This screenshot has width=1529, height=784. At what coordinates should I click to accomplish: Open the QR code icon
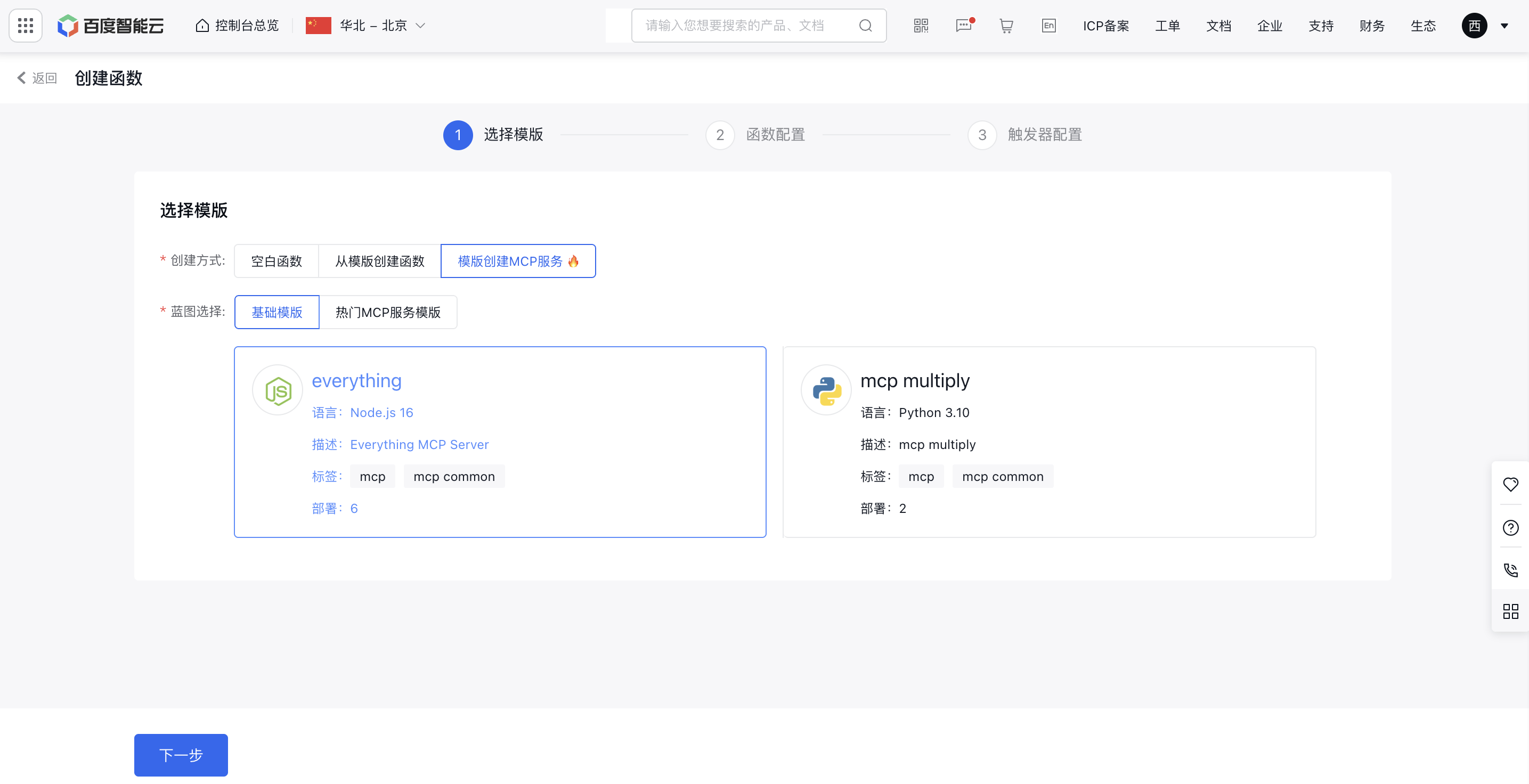click(x=921, y=26)
